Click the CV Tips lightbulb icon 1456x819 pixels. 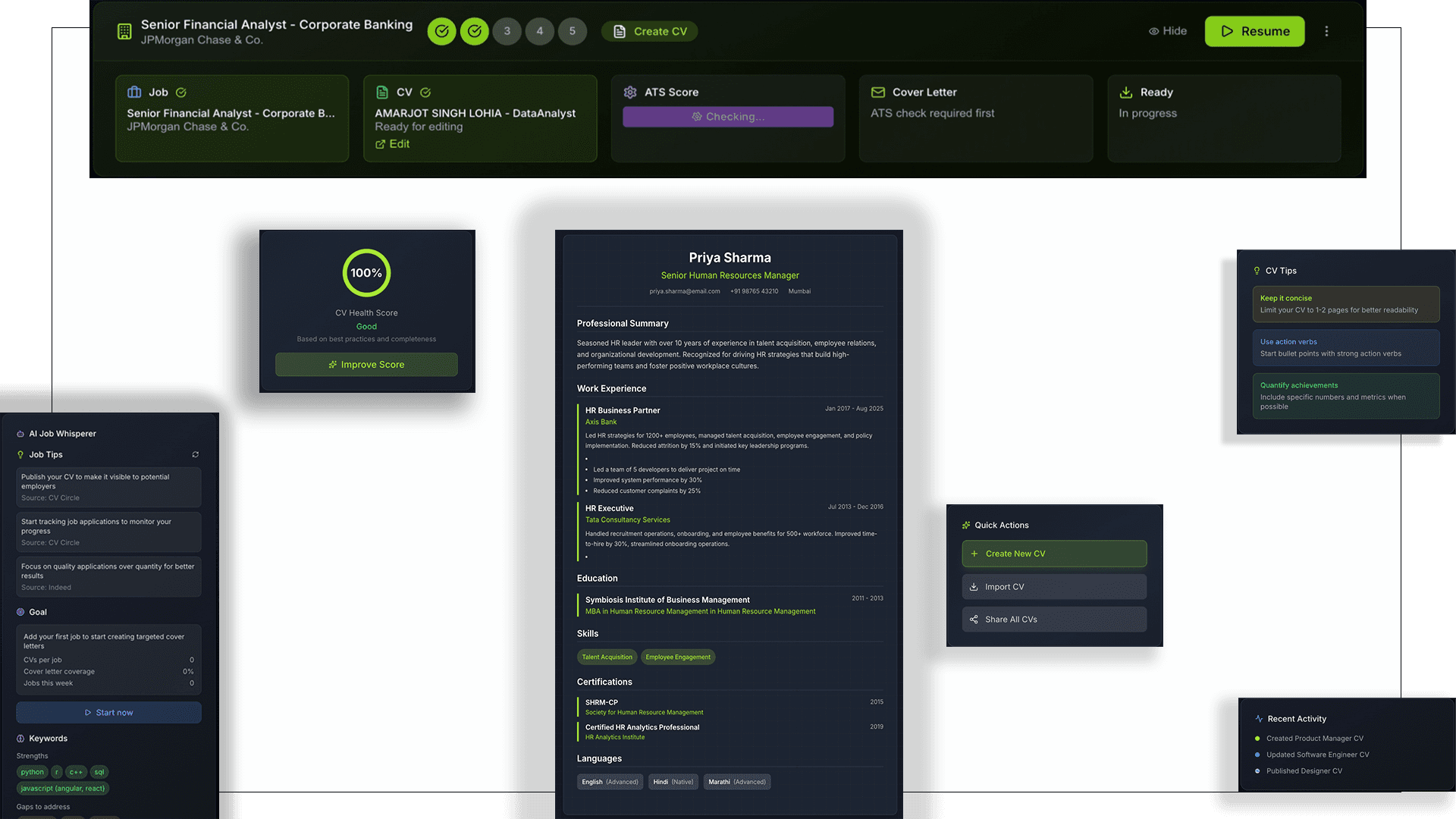[1257, 271]
